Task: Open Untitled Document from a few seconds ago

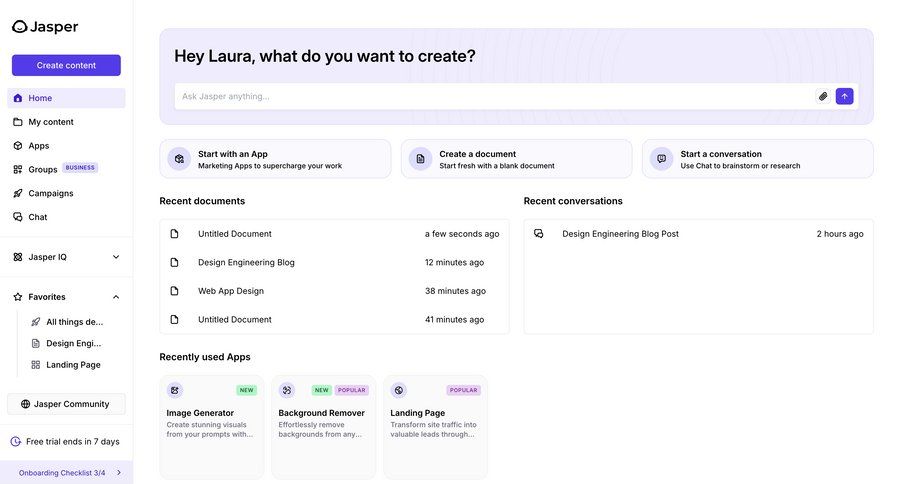Action: tap(334, 234)
